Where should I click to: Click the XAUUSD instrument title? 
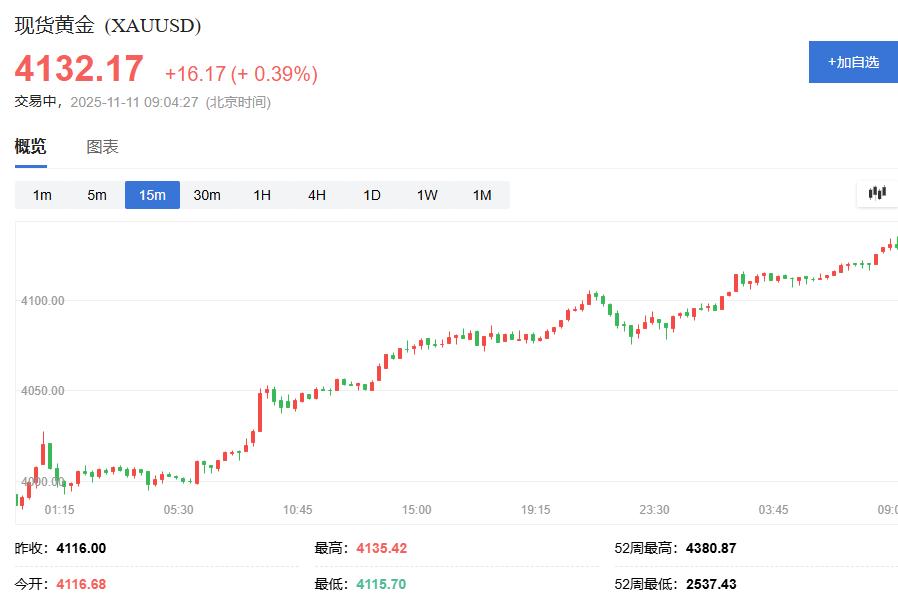(x=107, y=26)
